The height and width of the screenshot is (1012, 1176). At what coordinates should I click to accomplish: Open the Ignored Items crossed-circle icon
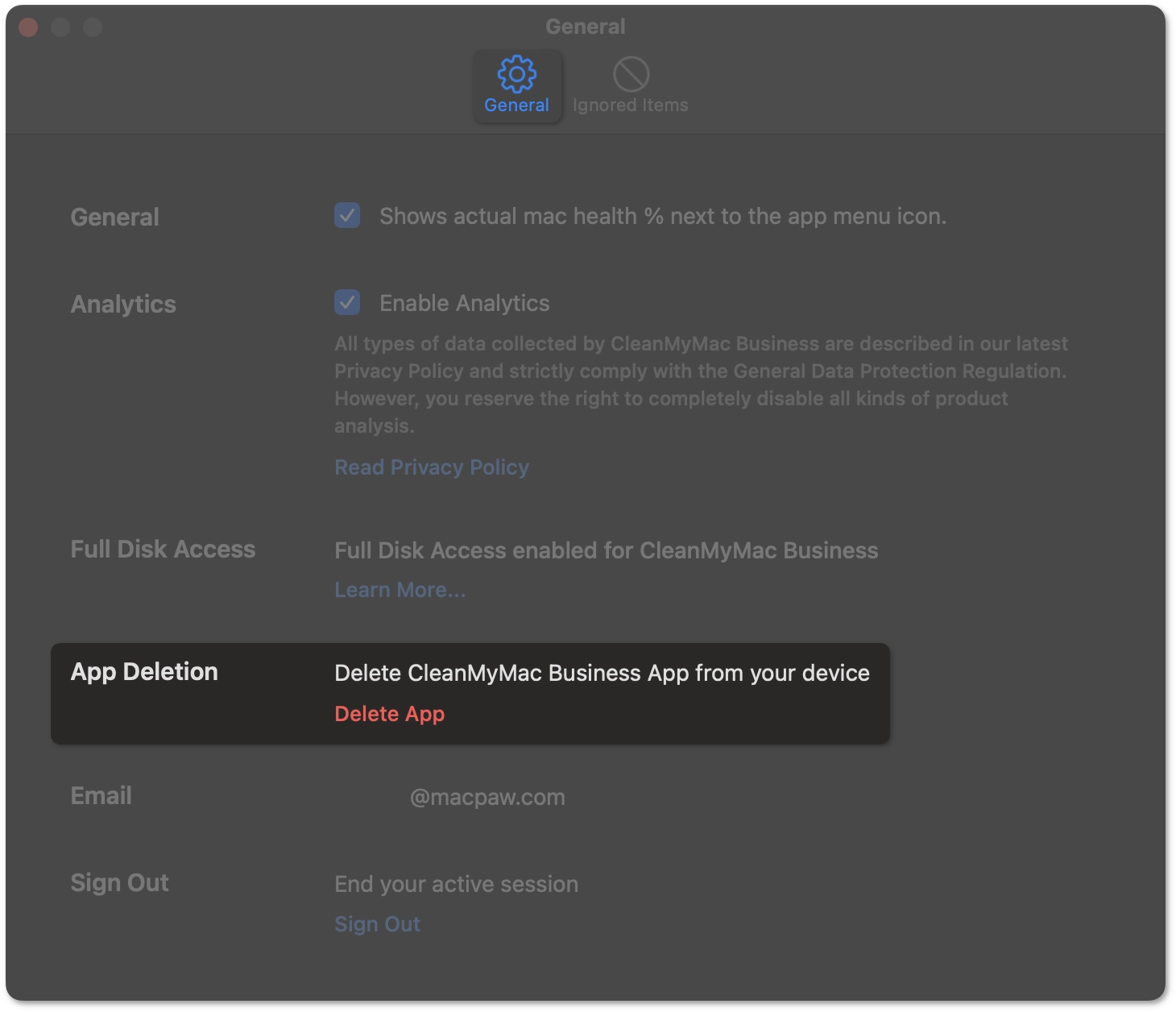(x=631, y=74)
